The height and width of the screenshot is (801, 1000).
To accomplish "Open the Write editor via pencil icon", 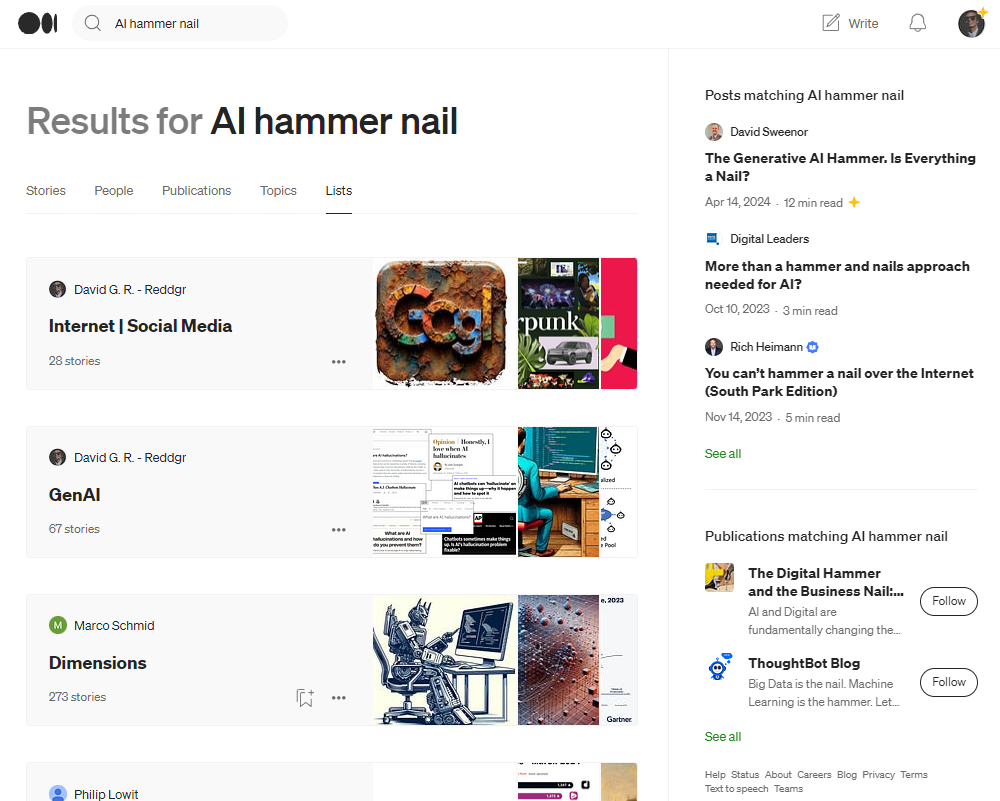I will click(x=848, y=22).
